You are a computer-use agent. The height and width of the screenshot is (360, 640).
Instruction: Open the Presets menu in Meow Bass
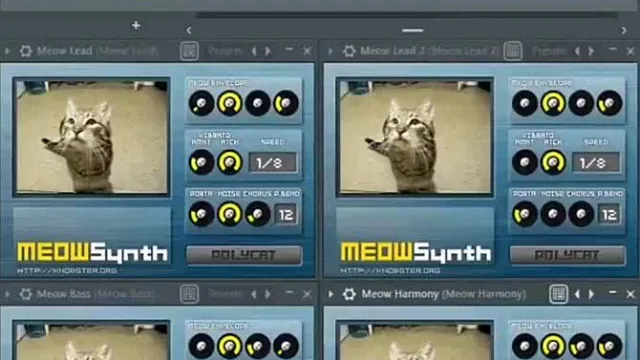(225, 294)
